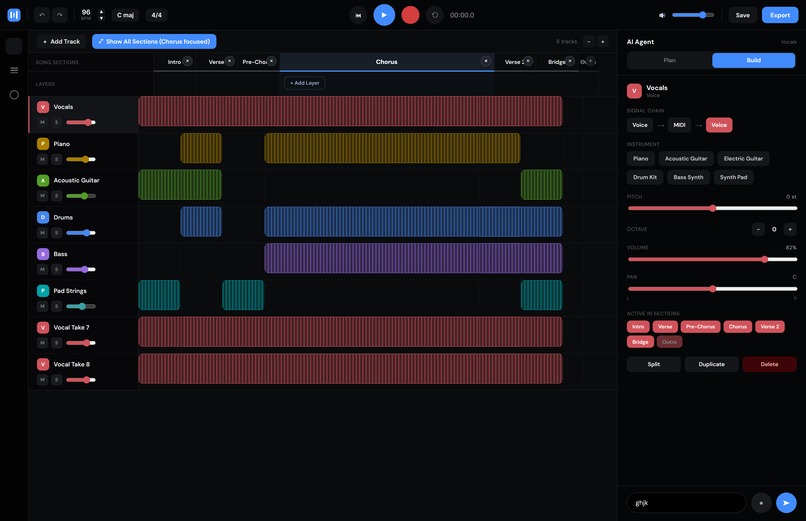The height and width of the screenshot is (521, 806).
Task: Open the hamburger menu in sidebar
Action: coord(14,70)
